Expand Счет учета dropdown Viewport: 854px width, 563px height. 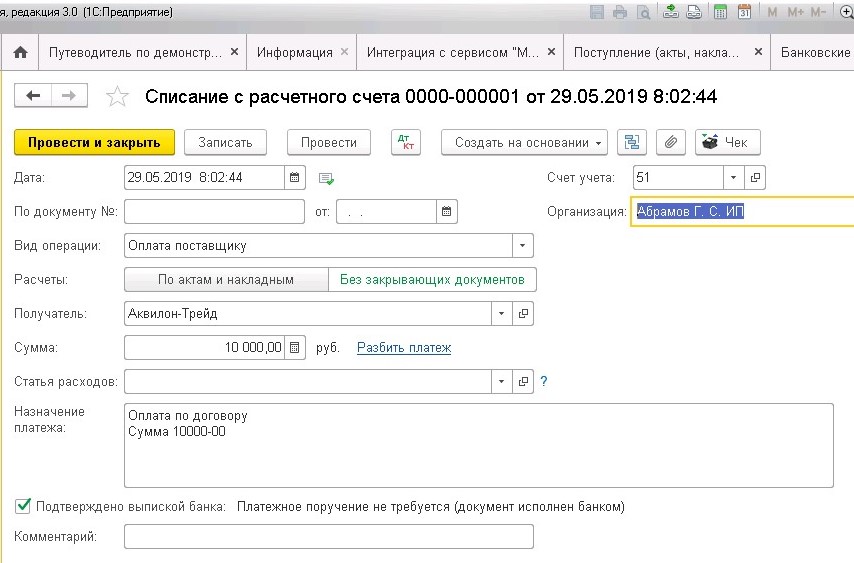[733, 178]
